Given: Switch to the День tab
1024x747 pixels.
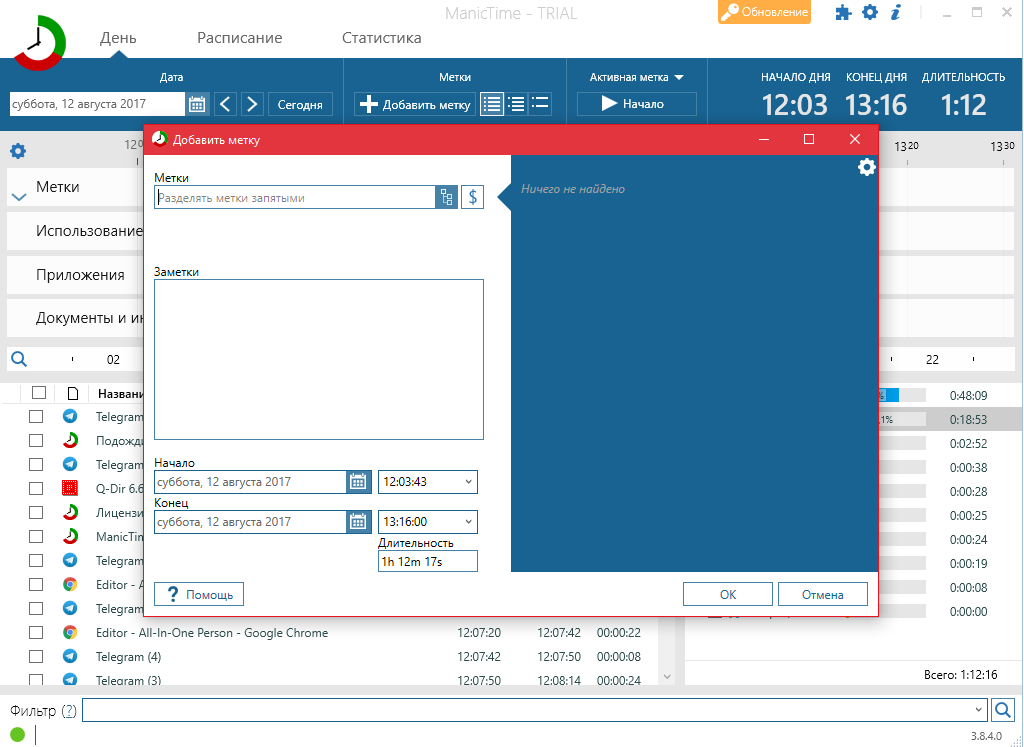Looking at the screenshot, I should (x=118, y=38).
